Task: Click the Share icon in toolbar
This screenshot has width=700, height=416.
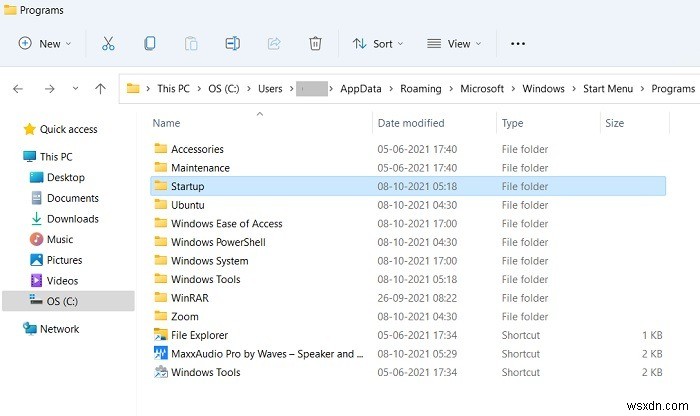Action: 274,43
